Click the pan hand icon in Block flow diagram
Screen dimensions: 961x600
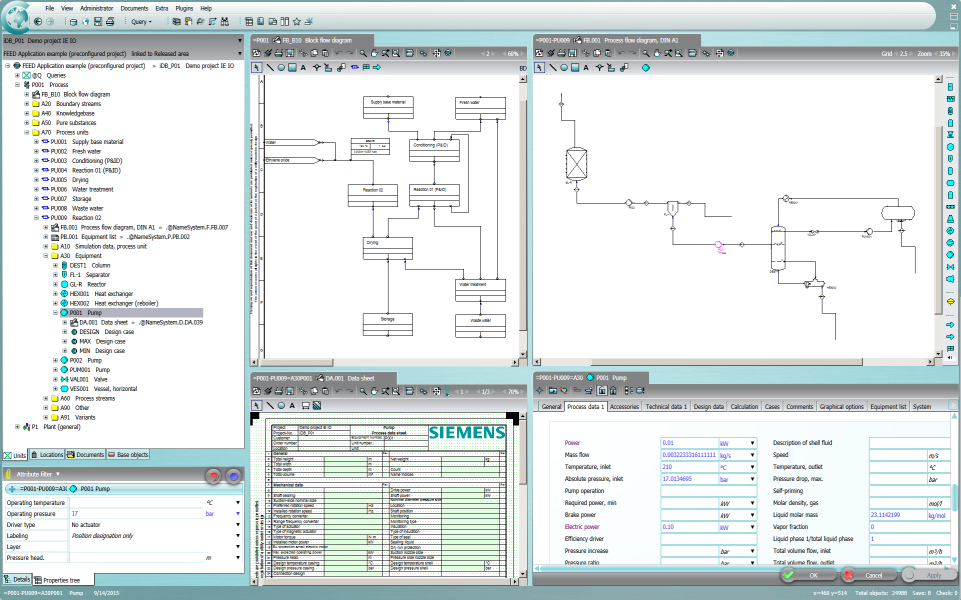click(374, 53)
